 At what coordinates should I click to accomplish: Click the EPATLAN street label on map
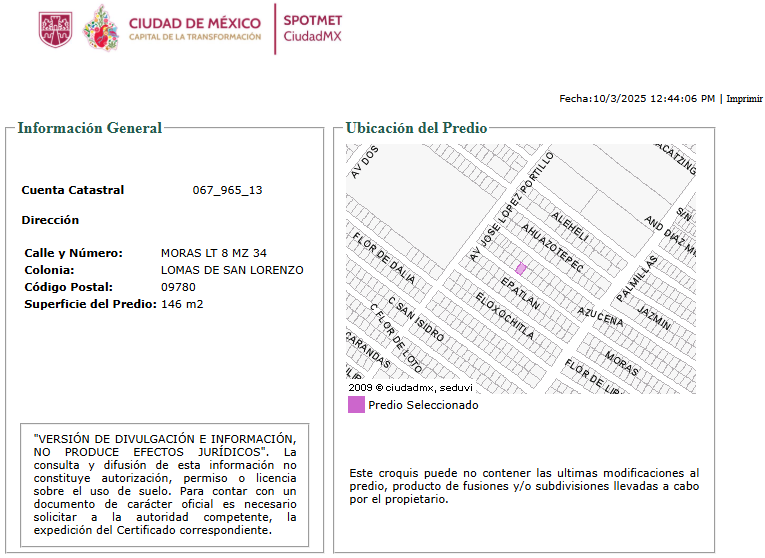pyautogui.click(x=520, y=294)
